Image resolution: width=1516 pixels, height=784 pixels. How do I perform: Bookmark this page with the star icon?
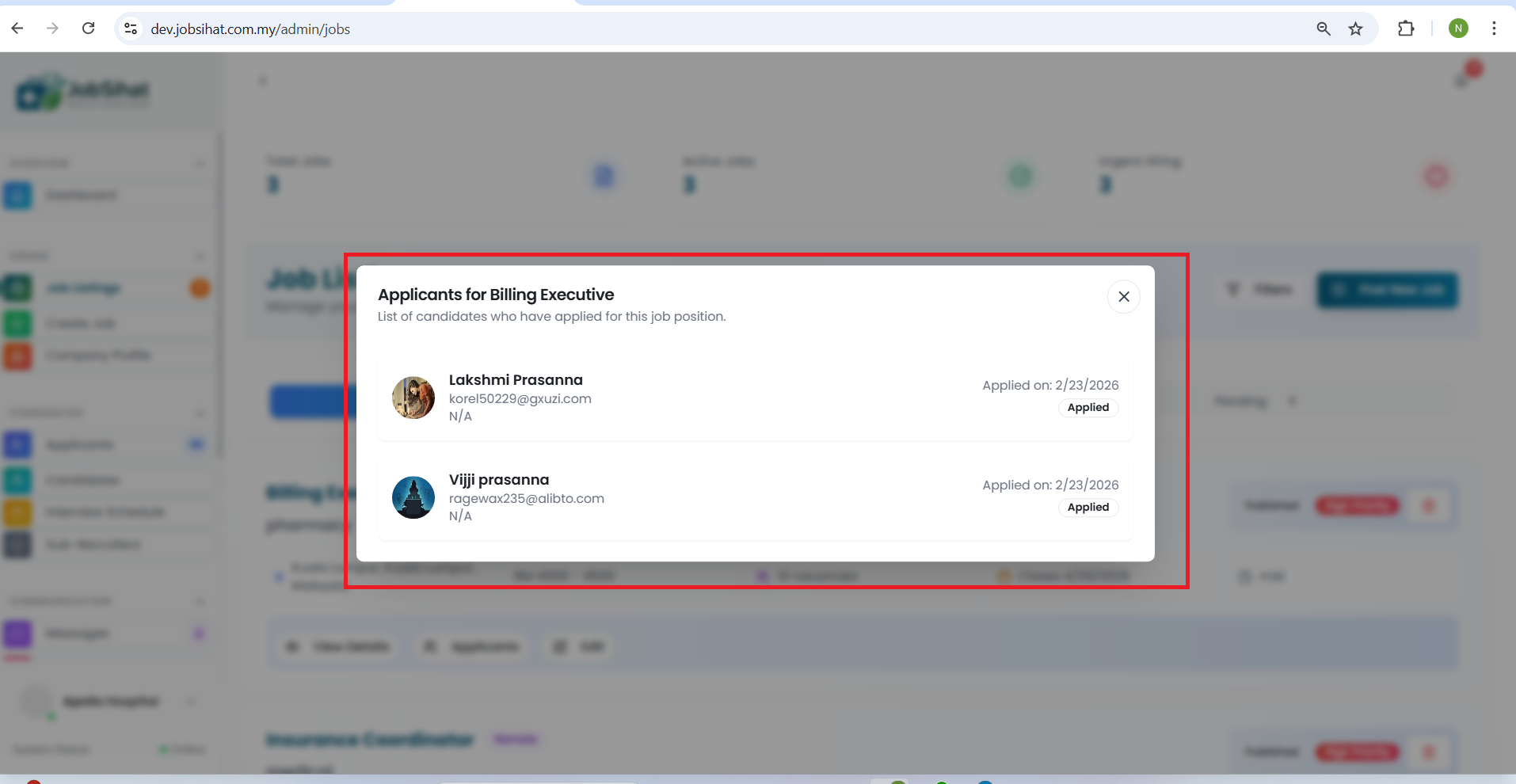(1356, 29)
